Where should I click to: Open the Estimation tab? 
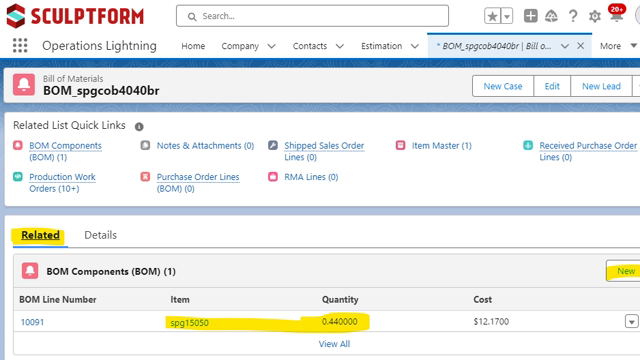pos(381,46)
